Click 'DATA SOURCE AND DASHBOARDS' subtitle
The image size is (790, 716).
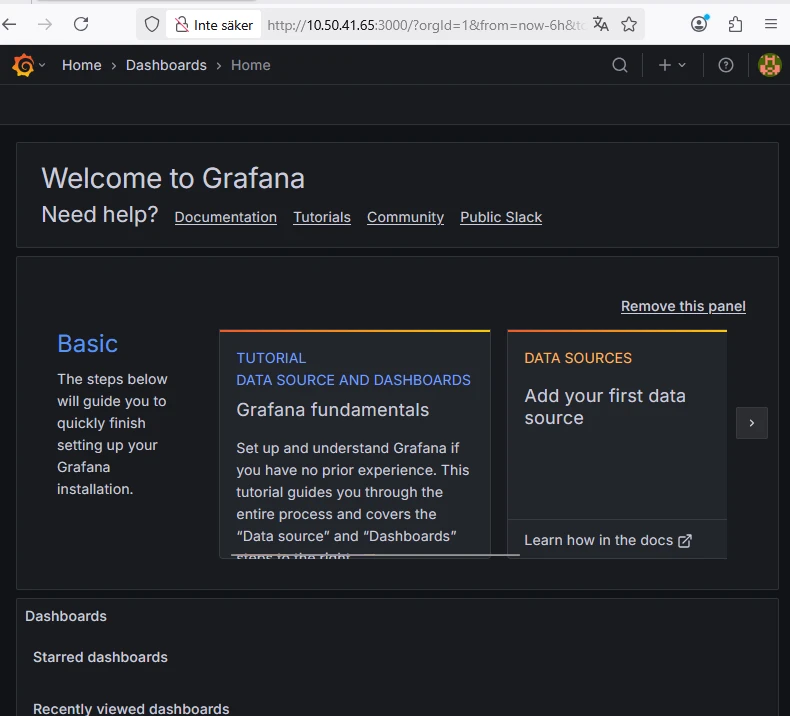[x=353, y=380]
